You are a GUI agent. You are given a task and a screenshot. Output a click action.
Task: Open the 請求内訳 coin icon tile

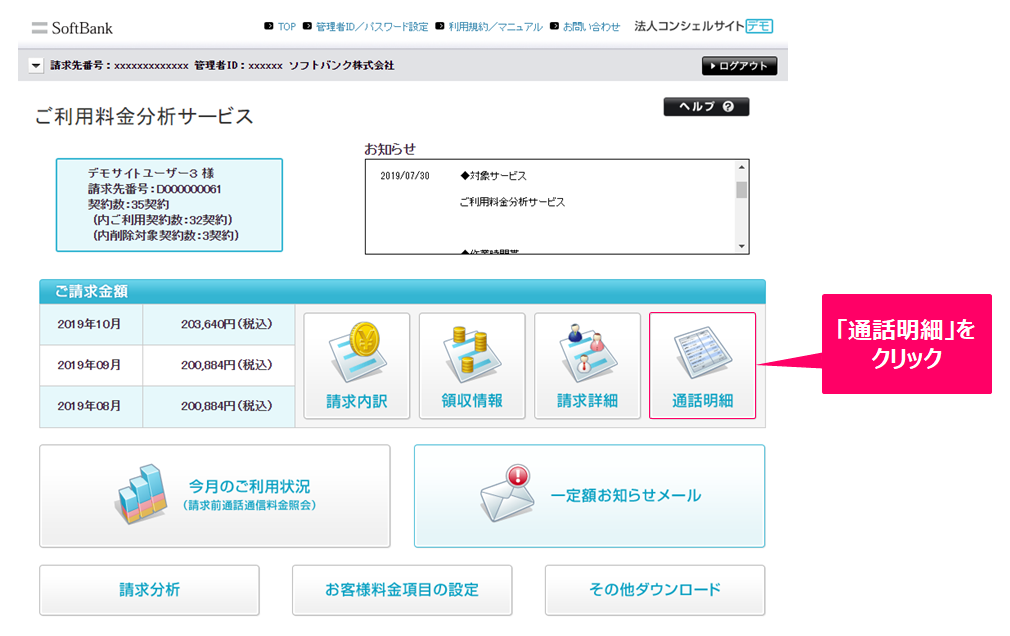tap(356, 365)
